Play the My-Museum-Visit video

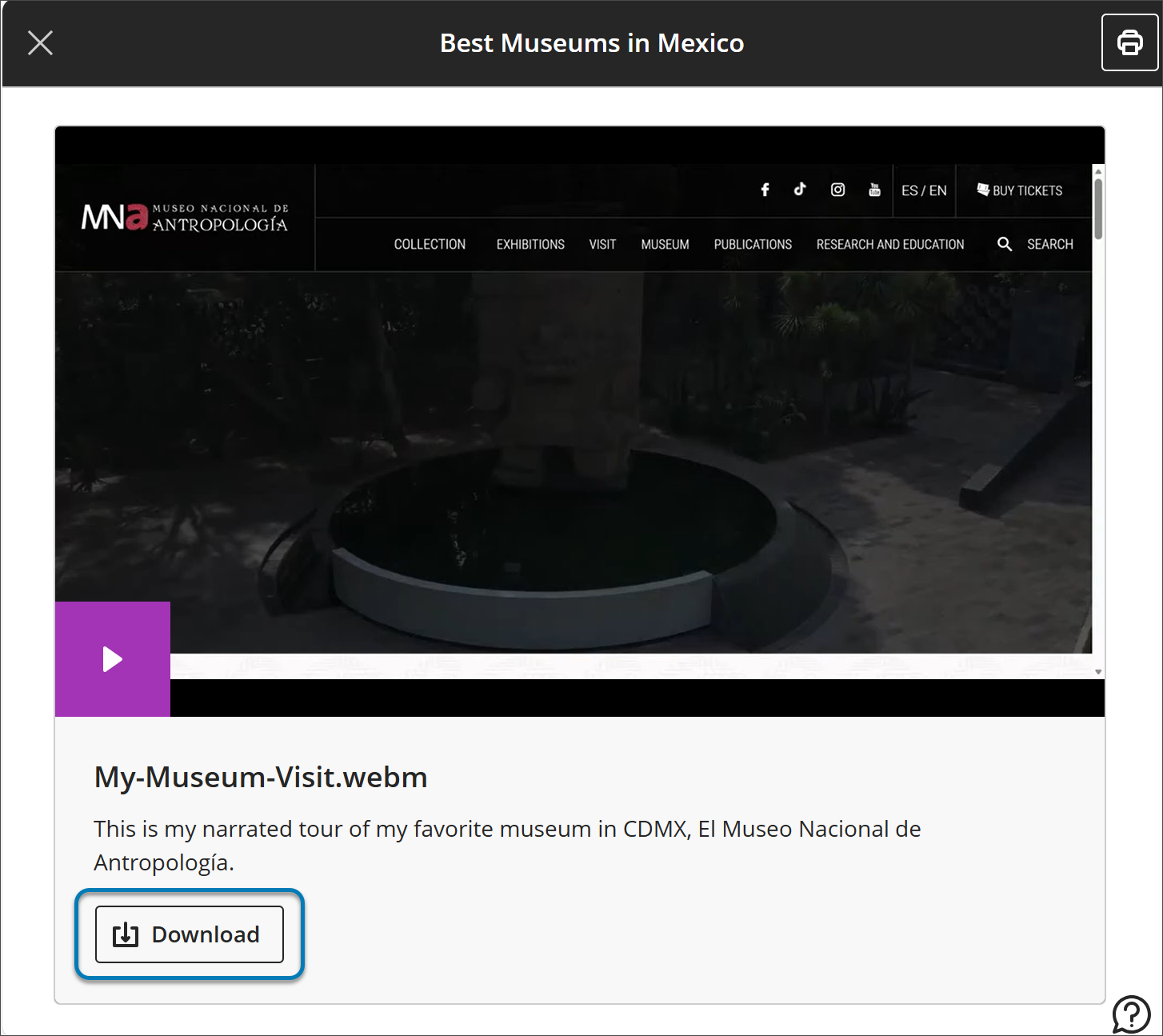coord(112,658)
